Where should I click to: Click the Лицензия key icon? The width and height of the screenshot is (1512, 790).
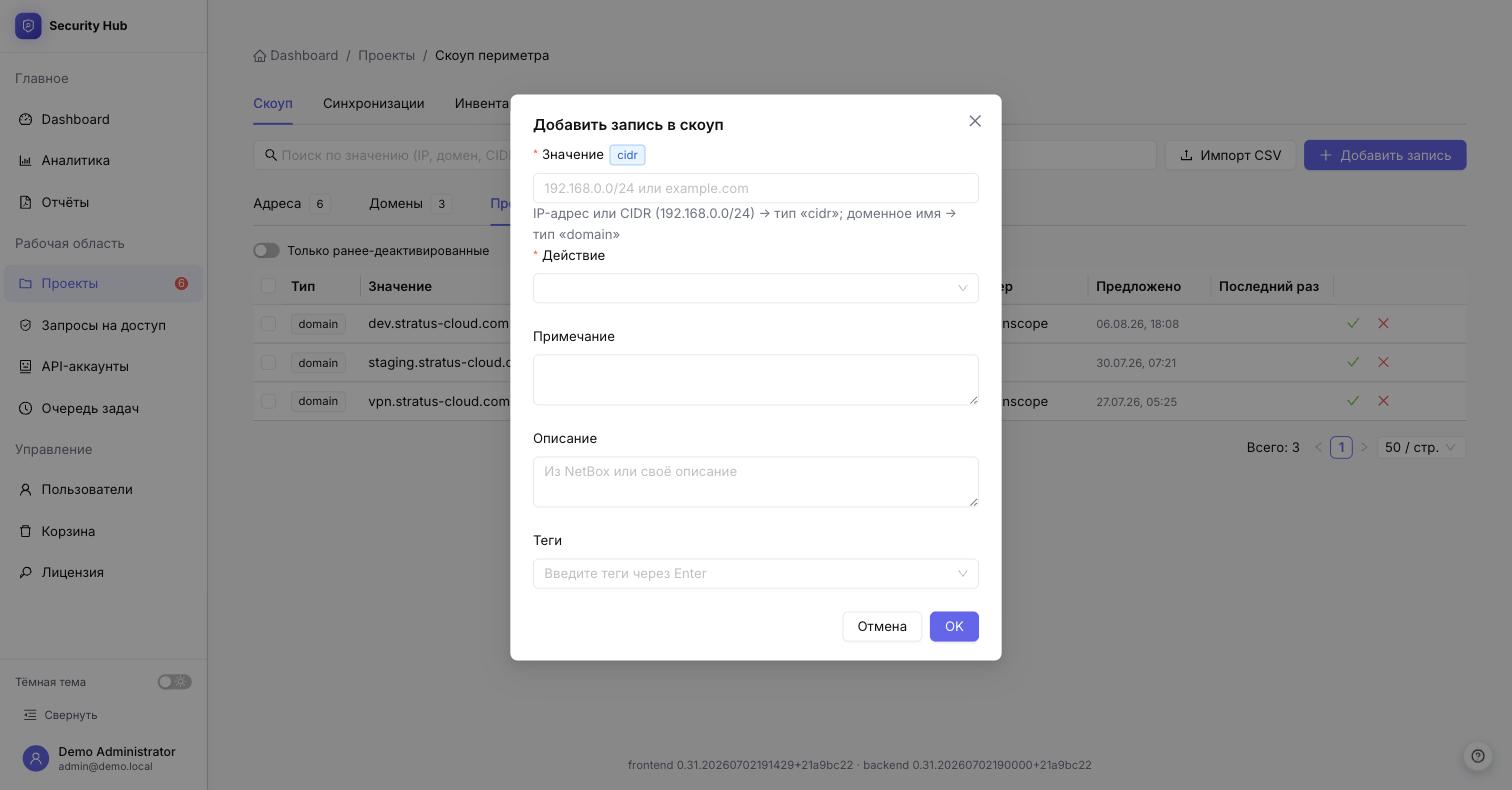pyautogui.click(x=26, y=572)
